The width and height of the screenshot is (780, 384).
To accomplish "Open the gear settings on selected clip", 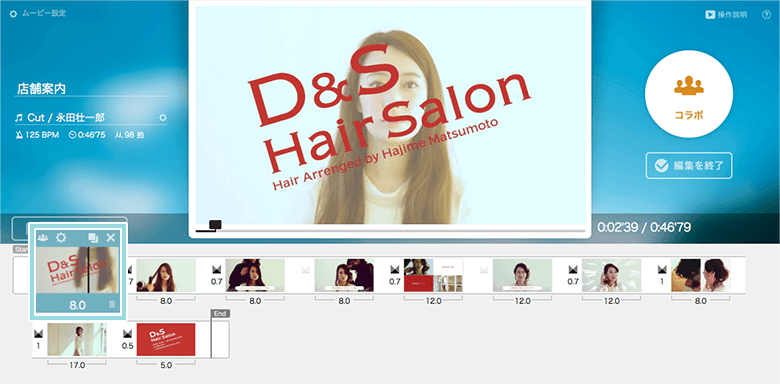I will tap(61, 237).
